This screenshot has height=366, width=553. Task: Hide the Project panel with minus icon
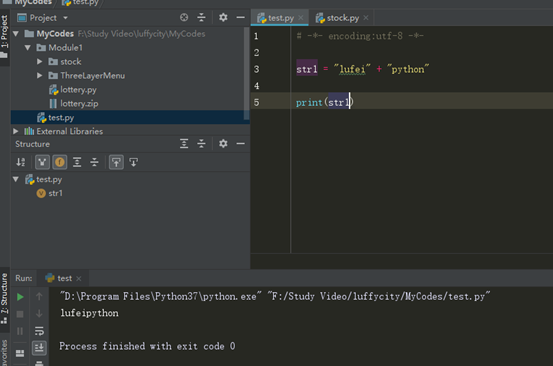click(x=241, y=17)
